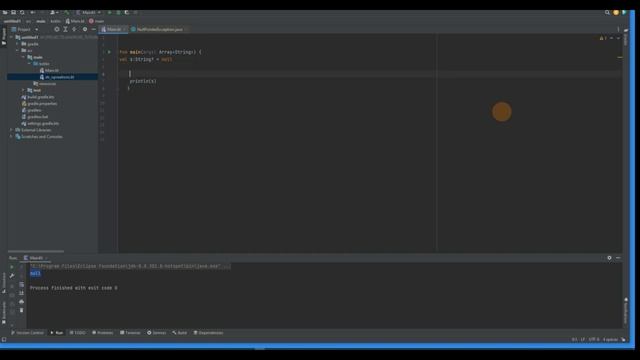640x360 pixels.
Task: Click the editor tabs more options icon
Action: tap(618, 29)
